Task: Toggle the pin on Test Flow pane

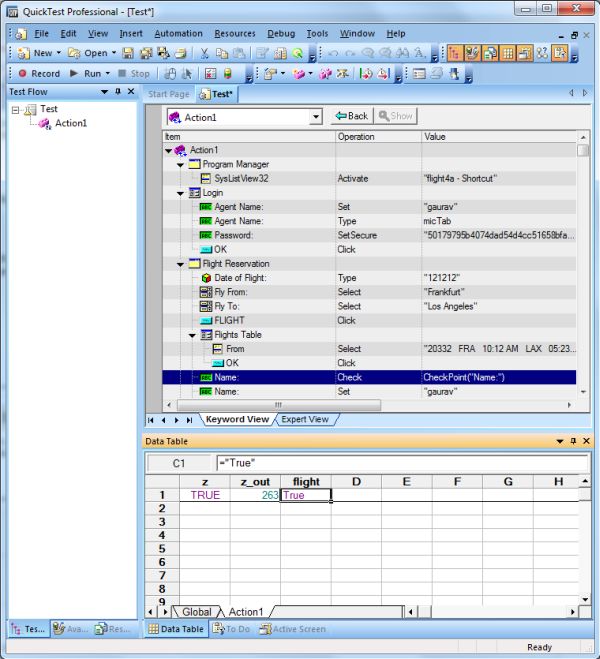Action: [118, 92]
